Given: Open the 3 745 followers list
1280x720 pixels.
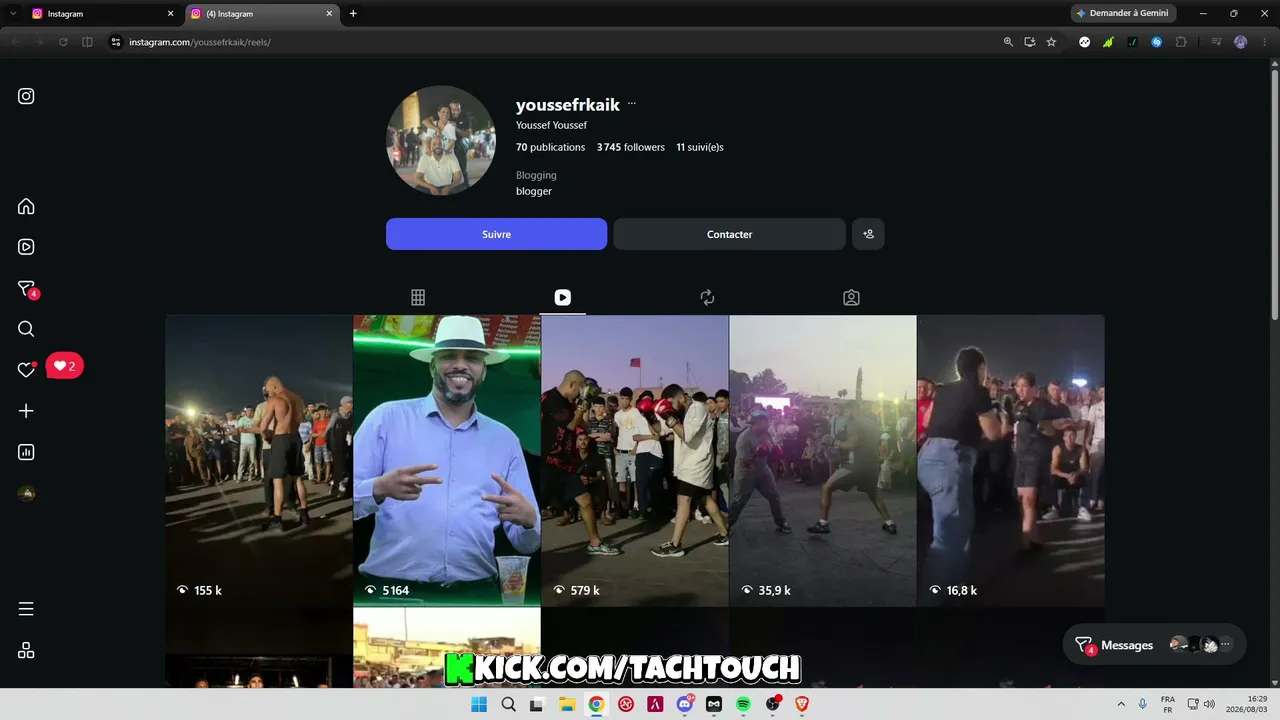Looking at the screenshot, I should click(631, 147).
